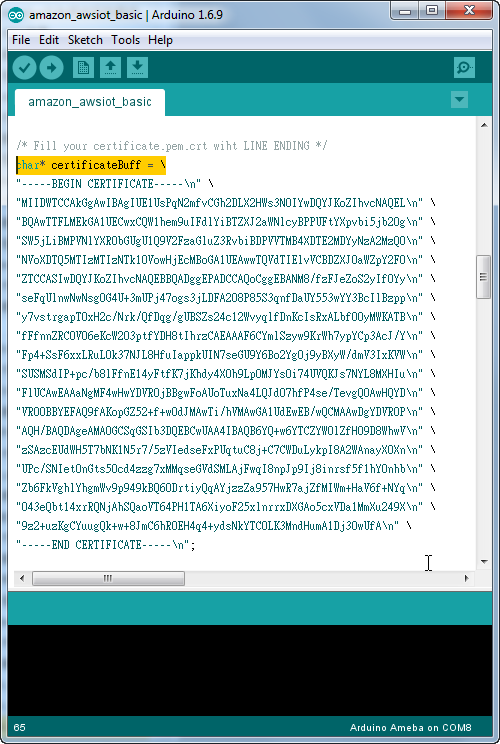Click the vertical scrollbar thumb
500x744 pixels.
(x=483, y=277)
